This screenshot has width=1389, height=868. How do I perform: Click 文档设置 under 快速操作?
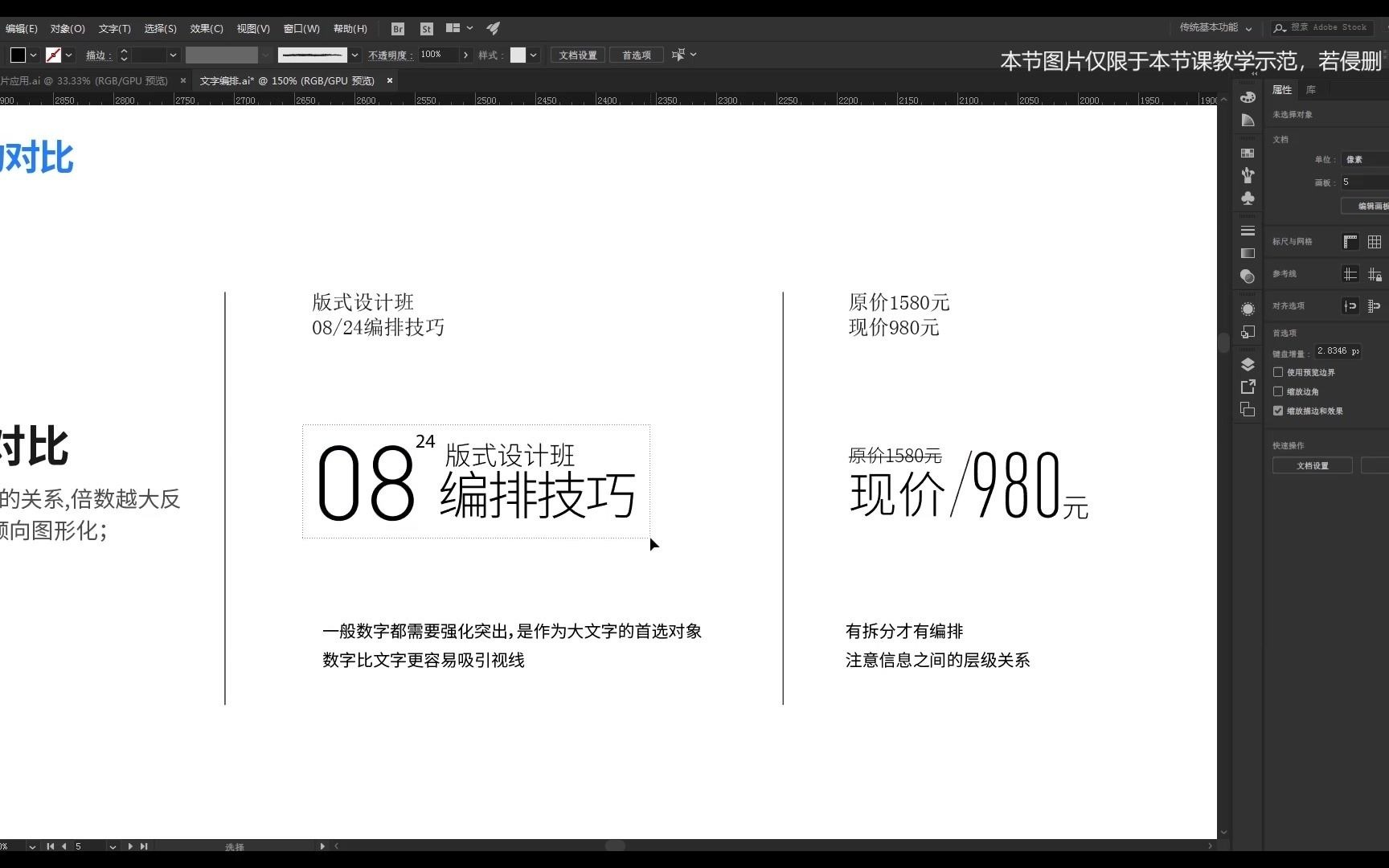(1313, 465)
